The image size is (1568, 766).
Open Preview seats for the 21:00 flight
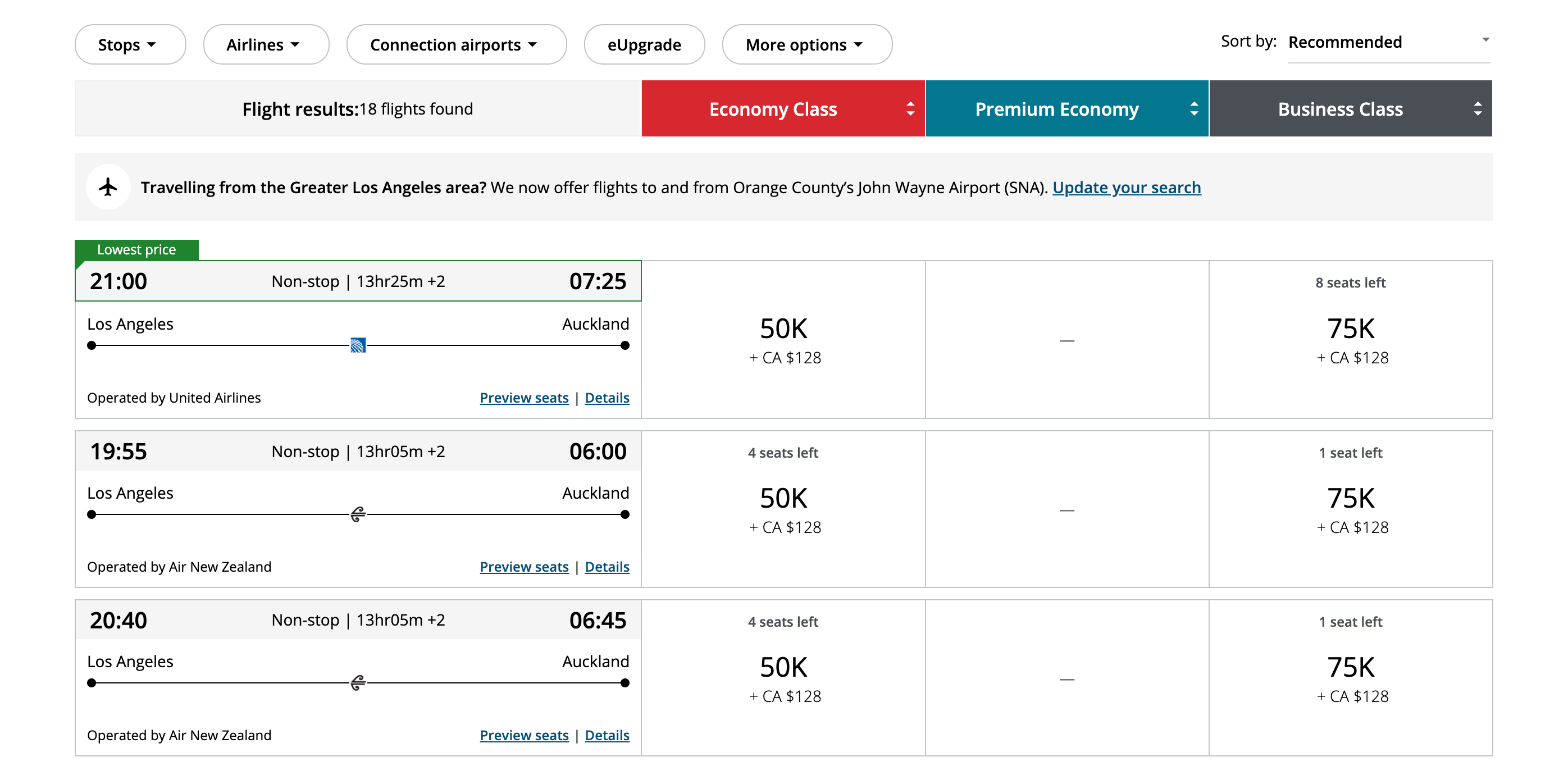(524, 398)
